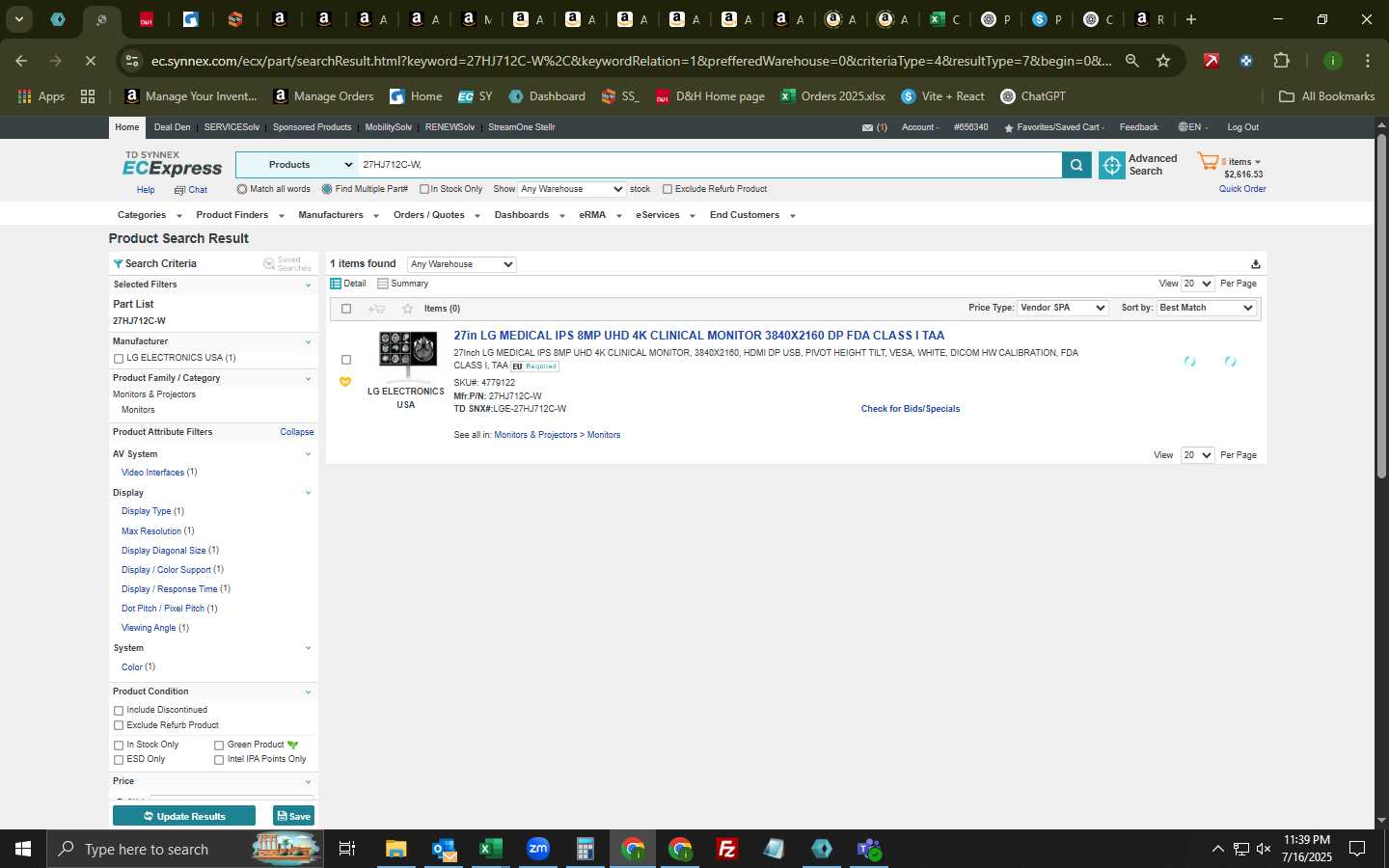
Task: Collapse Product Condition section
Action: pyautogui.click(x=308, y=692)
